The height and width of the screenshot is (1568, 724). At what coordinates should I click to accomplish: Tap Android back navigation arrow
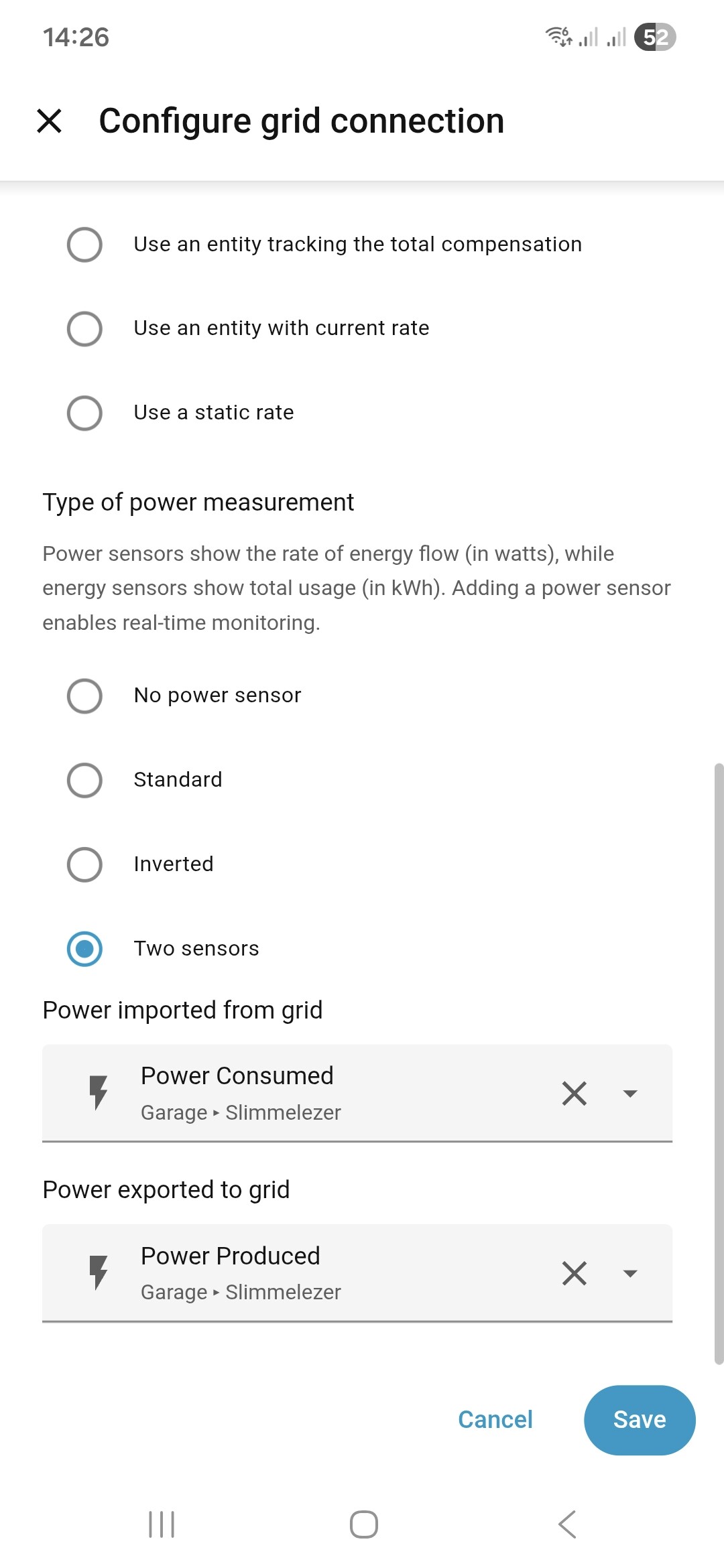(567, 1524)
